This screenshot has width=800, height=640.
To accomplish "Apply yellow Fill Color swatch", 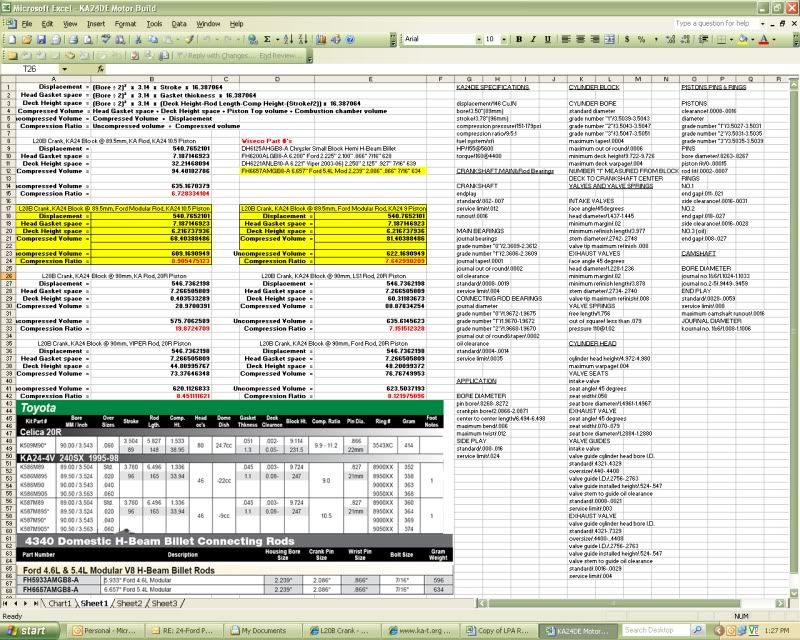I will click(744, 39).
